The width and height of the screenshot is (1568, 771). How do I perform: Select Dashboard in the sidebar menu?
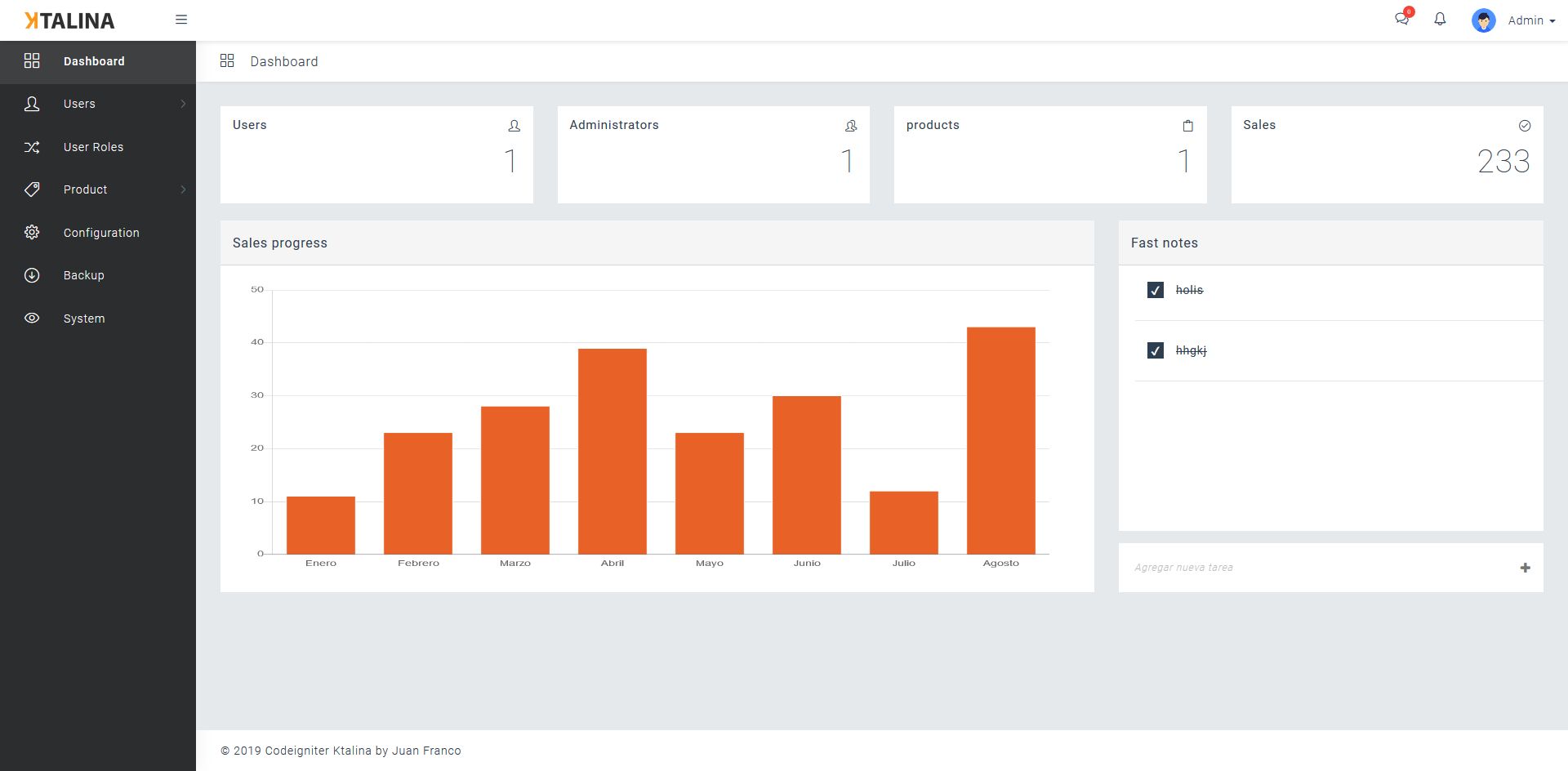(x=98, y=61)
